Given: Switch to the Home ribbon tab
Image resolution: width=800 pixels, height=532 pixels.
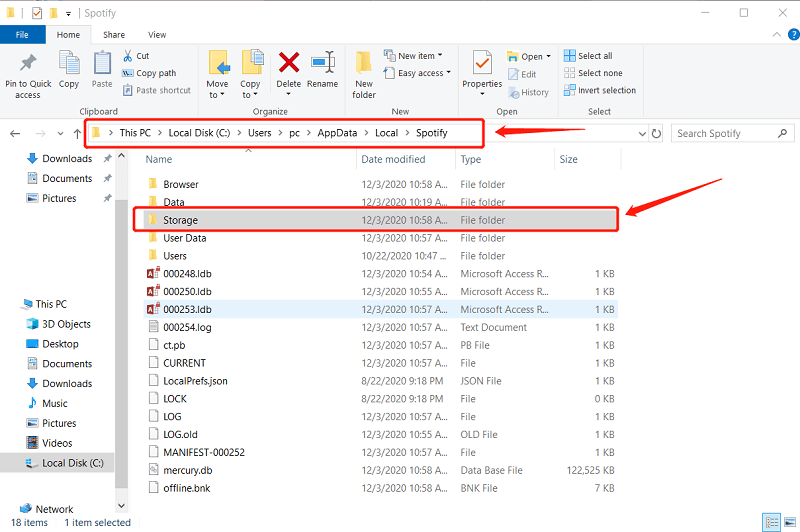Looking at the screenshot, I should pyautogui.click(x=68, y=35).
